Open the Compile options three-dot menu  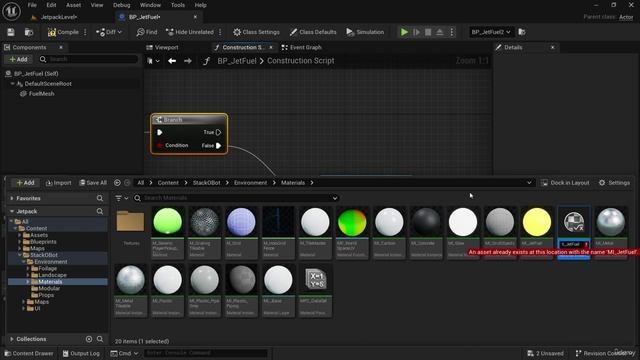(x=85, y=32)
